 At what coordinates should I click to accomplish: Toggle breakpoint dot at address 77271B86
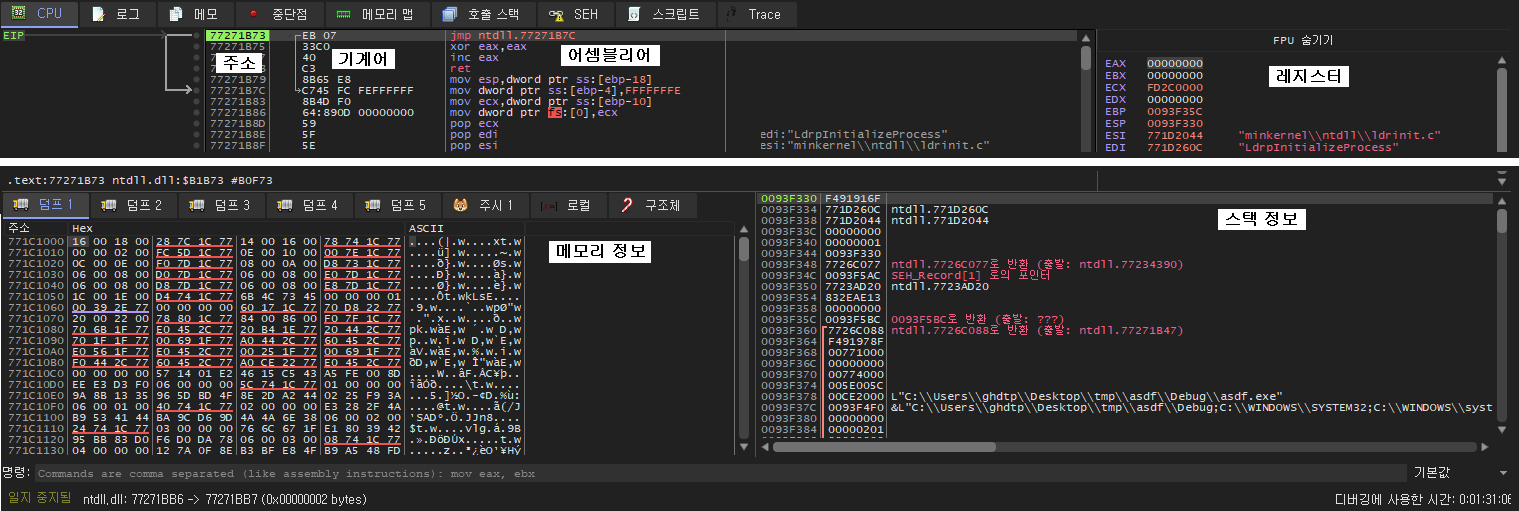pos(197,112)
